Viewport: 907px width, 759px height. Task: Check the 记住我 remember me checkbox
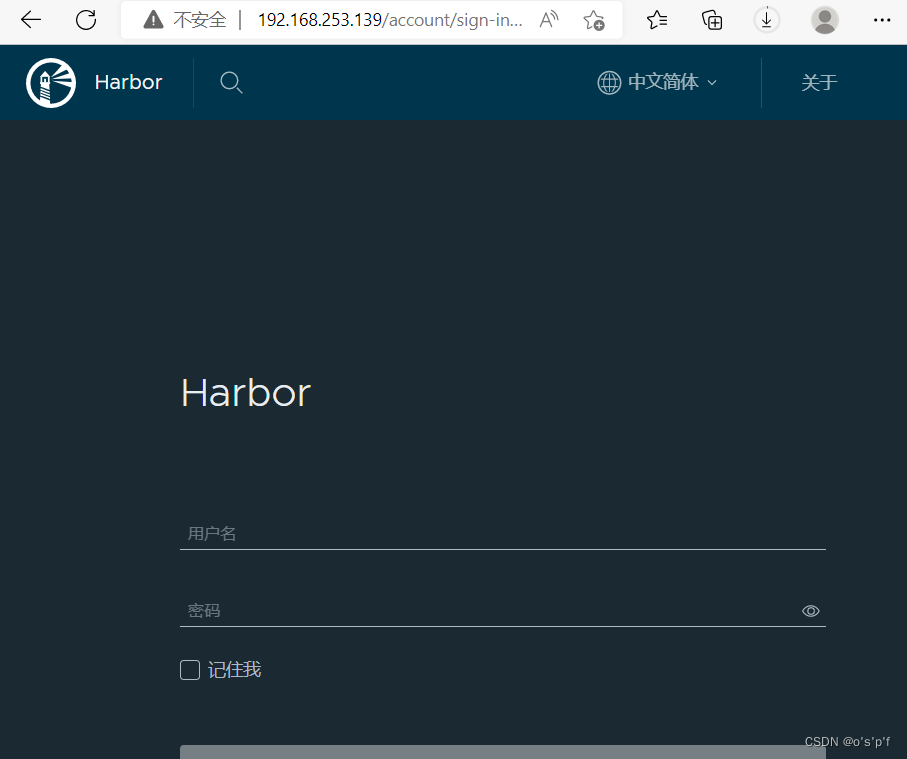[x=190, y=670]
